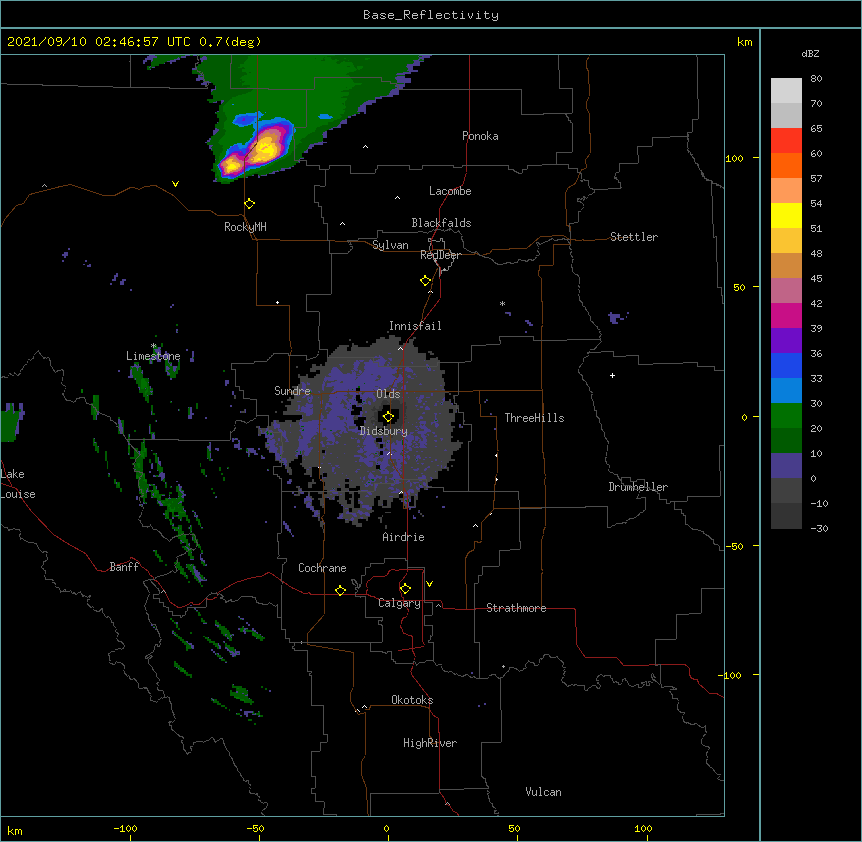The image size is (862, 842).
Task: Click the Base_Reflectivity title text
Action: point(431,15)
